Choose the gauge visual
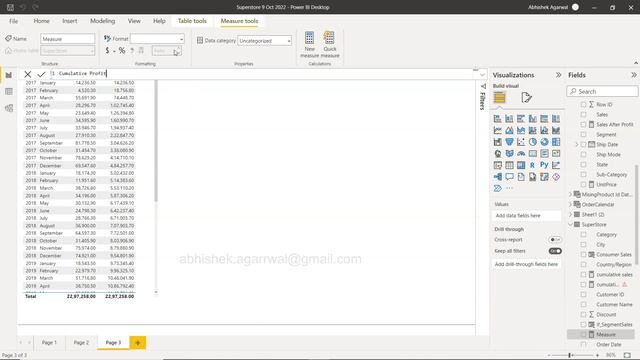Screen dimensions: 640x360 coord(521,153)
